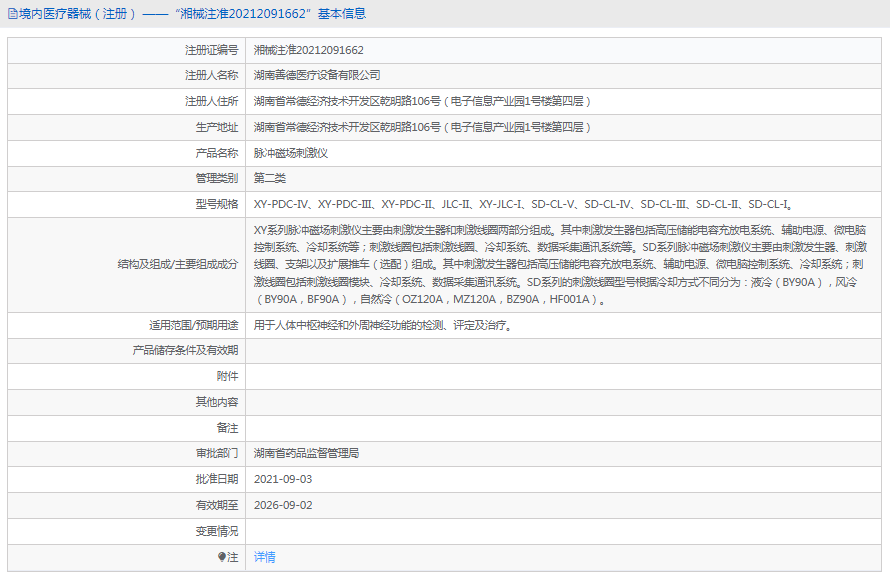Screen dimensions: 890x580
Task: Click the 变更情况 label
Action: tap(217, 531)
